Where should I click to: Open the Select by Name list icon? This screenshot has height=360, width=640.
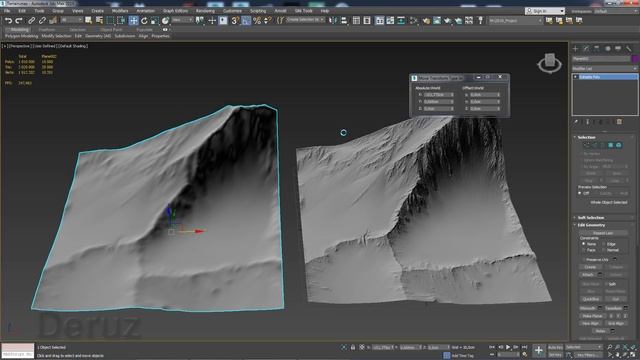coord(99,20)
